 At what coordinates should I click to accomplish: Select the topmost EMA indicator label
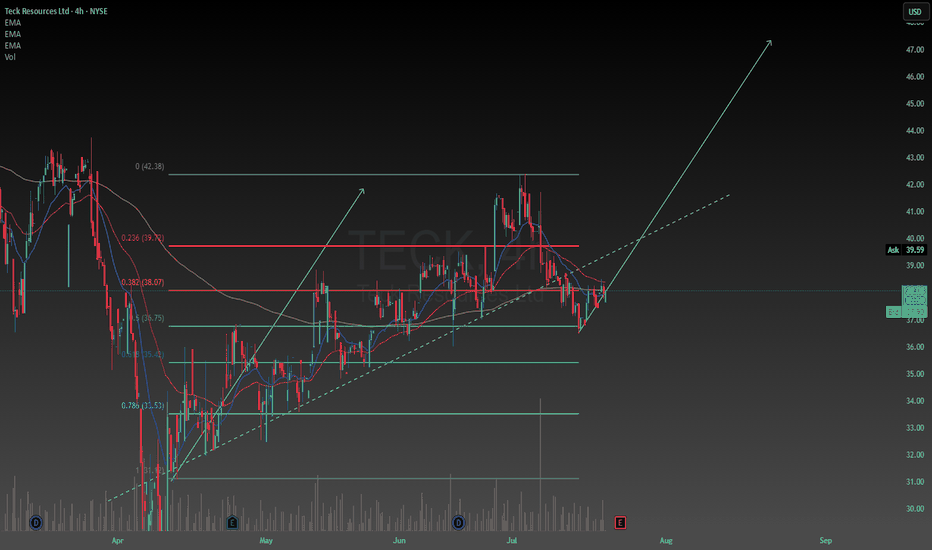(12, 23)
